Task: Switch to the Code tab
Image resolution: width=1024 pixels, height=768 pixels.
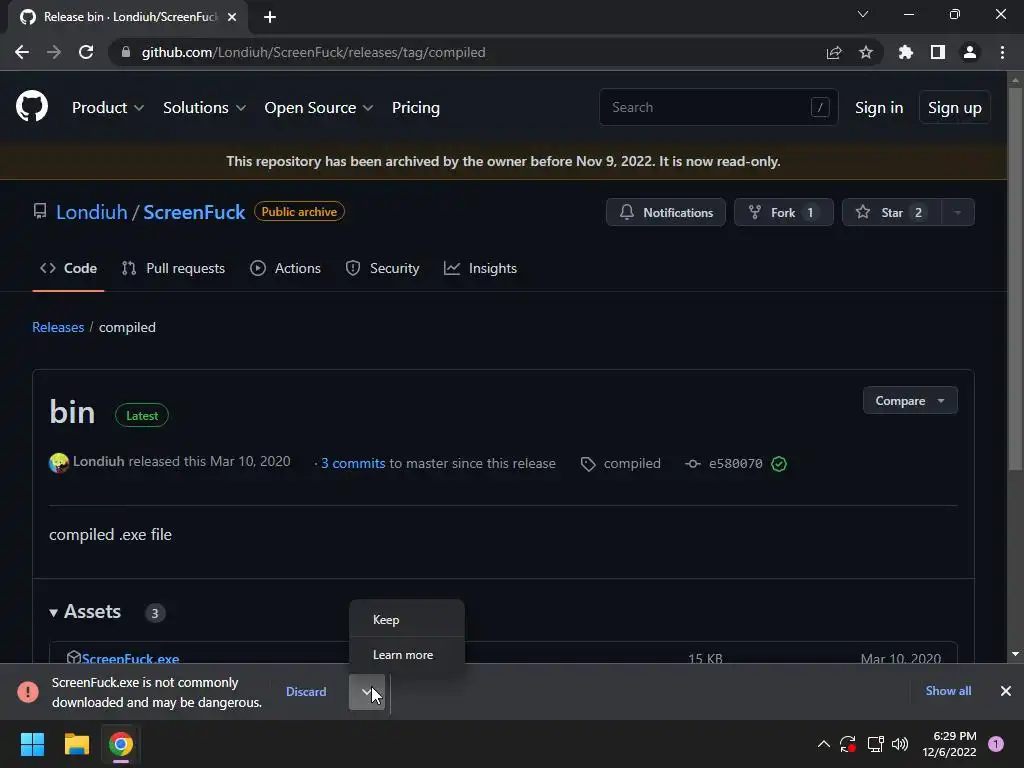Action: click(x=69, y=268)
